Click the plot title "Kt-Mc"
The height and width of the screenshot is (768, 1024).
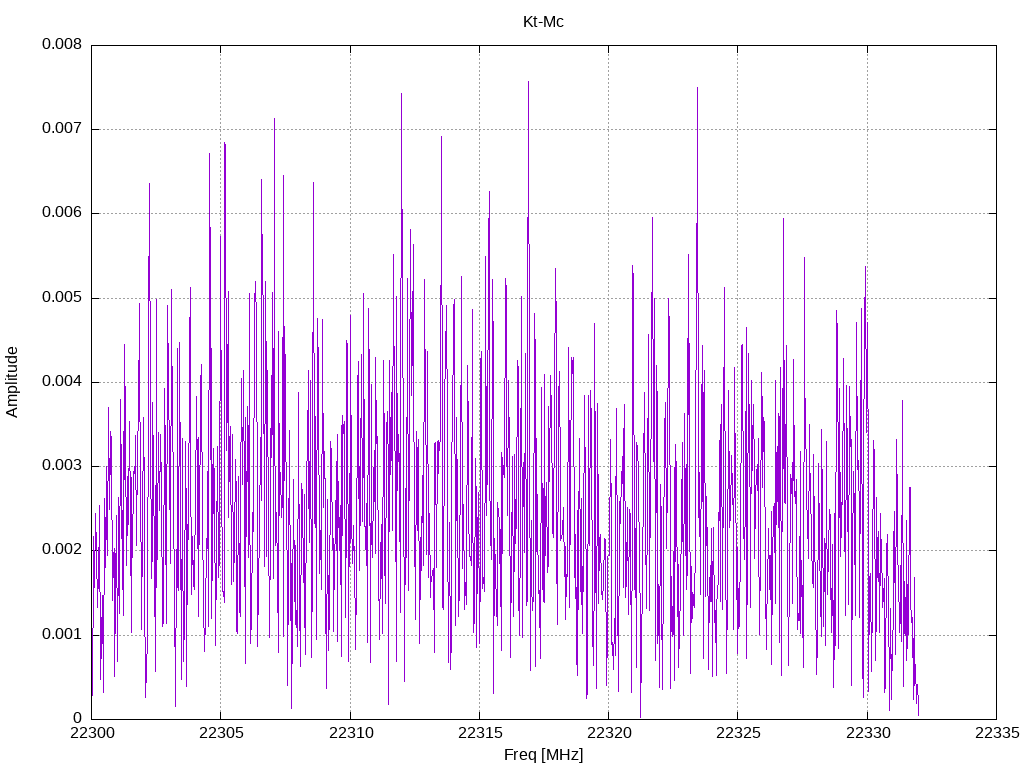543,22
